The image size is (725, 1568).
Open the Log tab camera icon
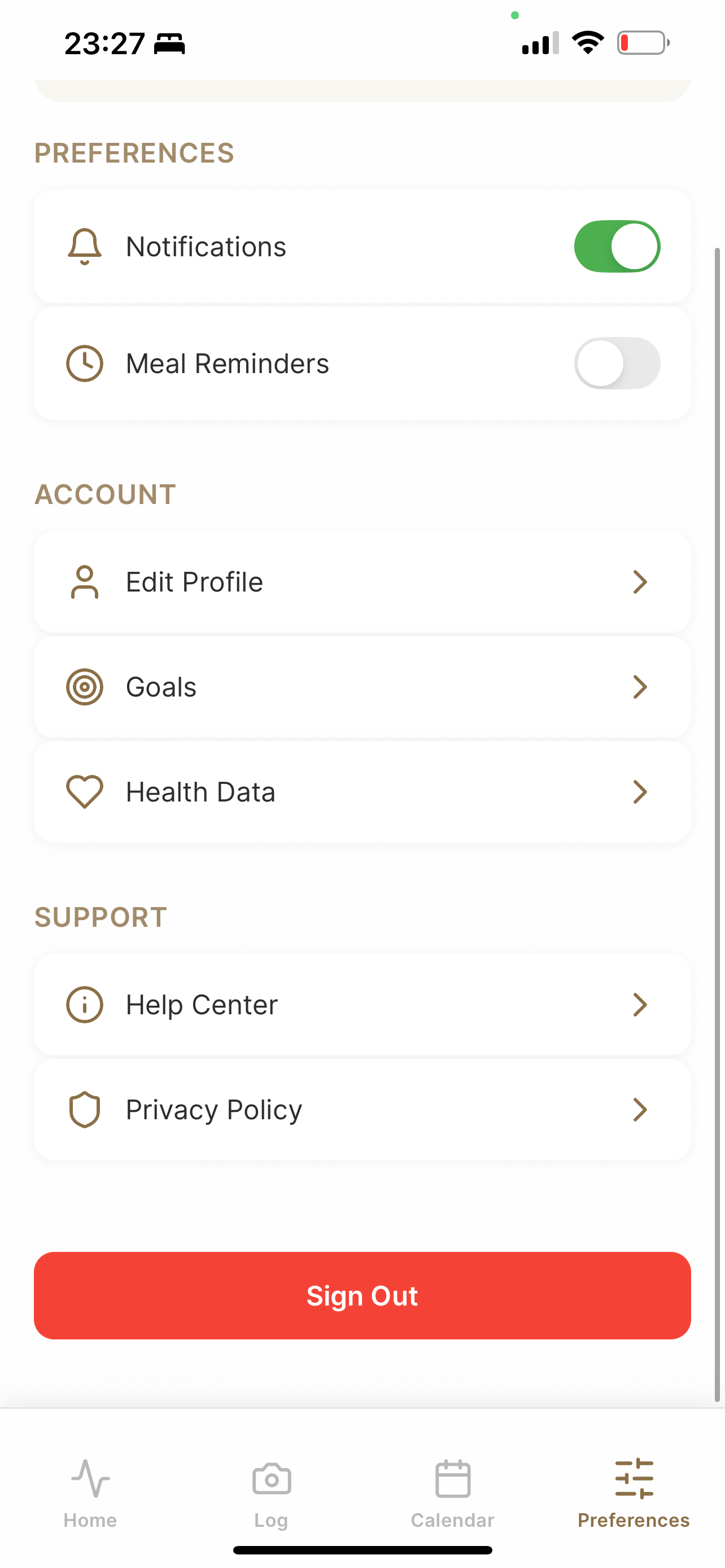click(x=272, y=1478)
